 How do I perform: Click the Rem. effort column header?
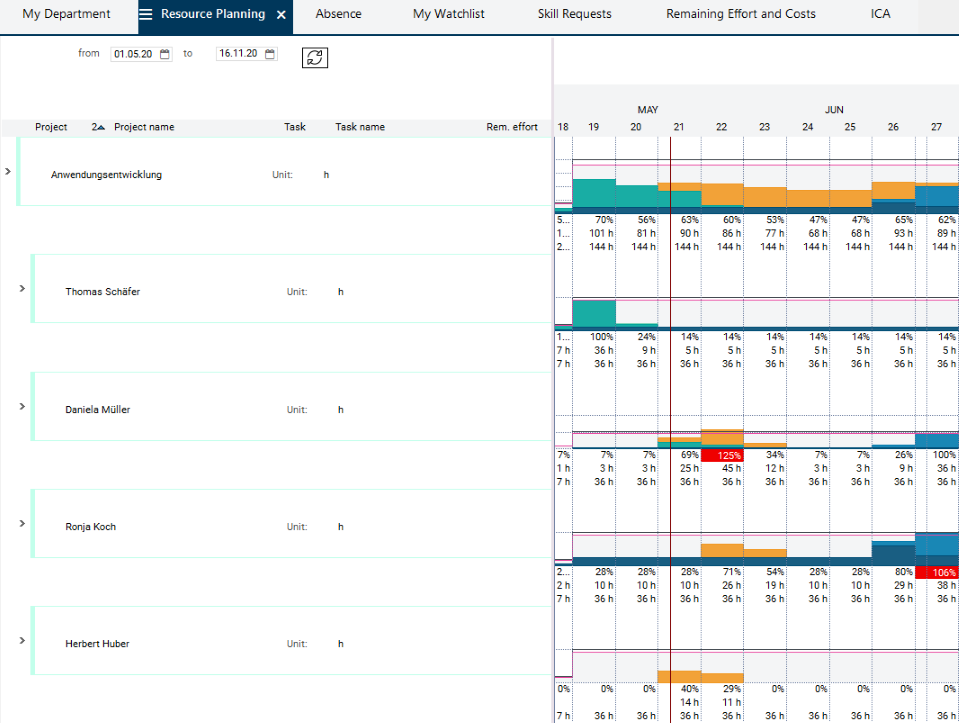(x=512, y=127)
